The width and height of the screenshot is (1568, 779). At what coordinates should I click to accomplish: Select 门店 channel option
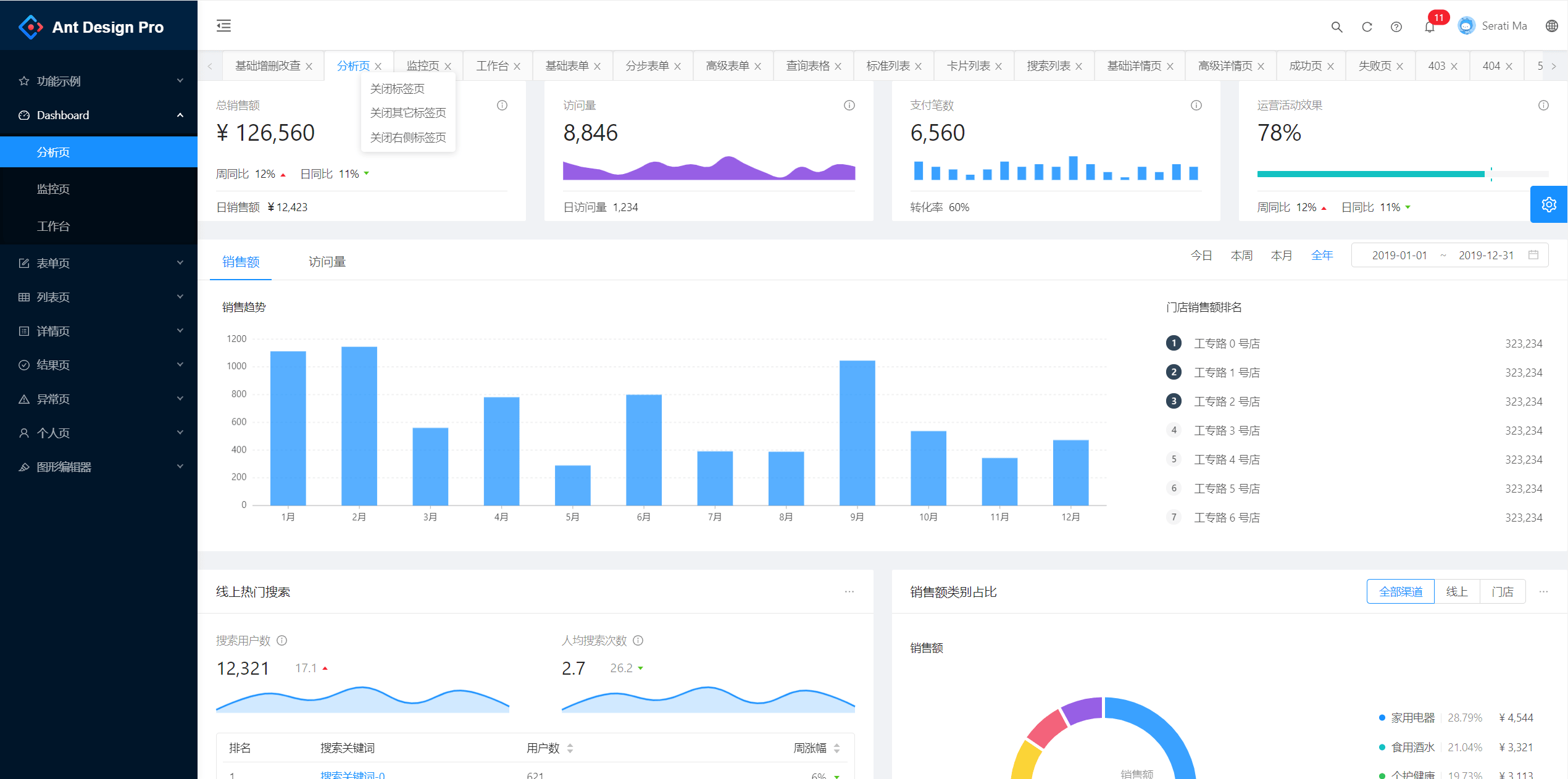[x=1503, y=591]
